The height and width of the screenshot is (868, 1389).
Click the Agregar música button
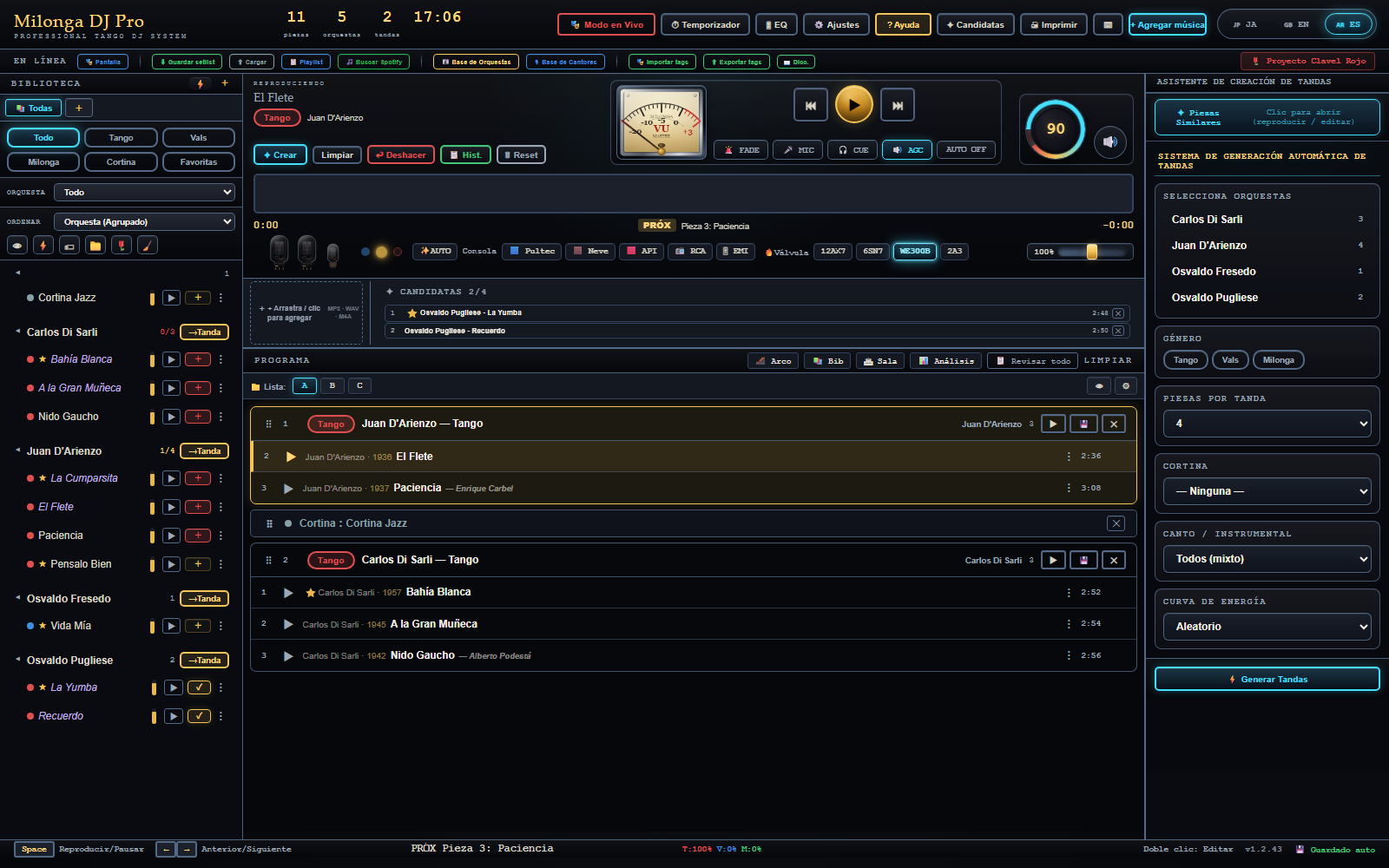1168,24
